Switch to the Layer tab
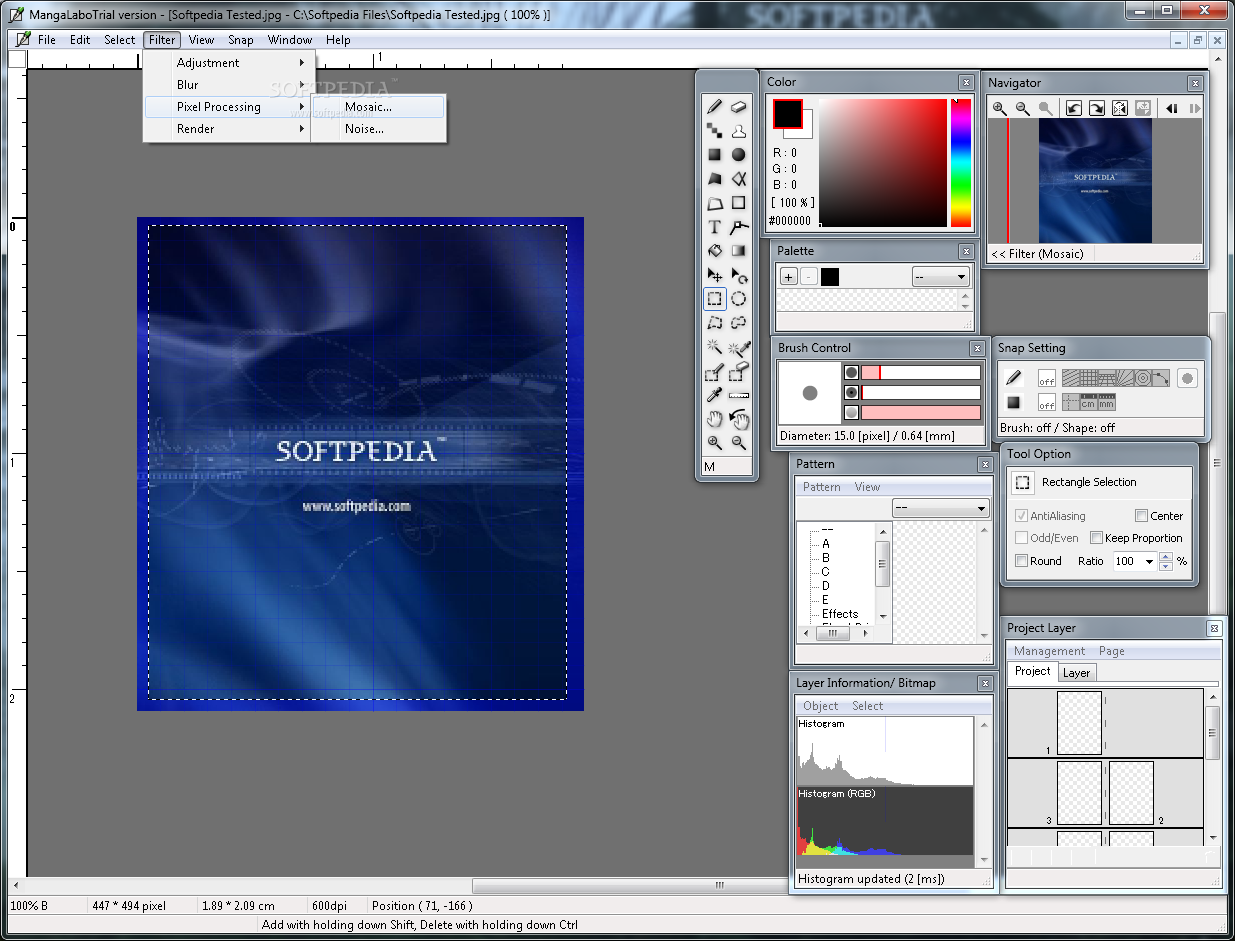Viewport: 1235px width, 941px height. click(1076, 673)
